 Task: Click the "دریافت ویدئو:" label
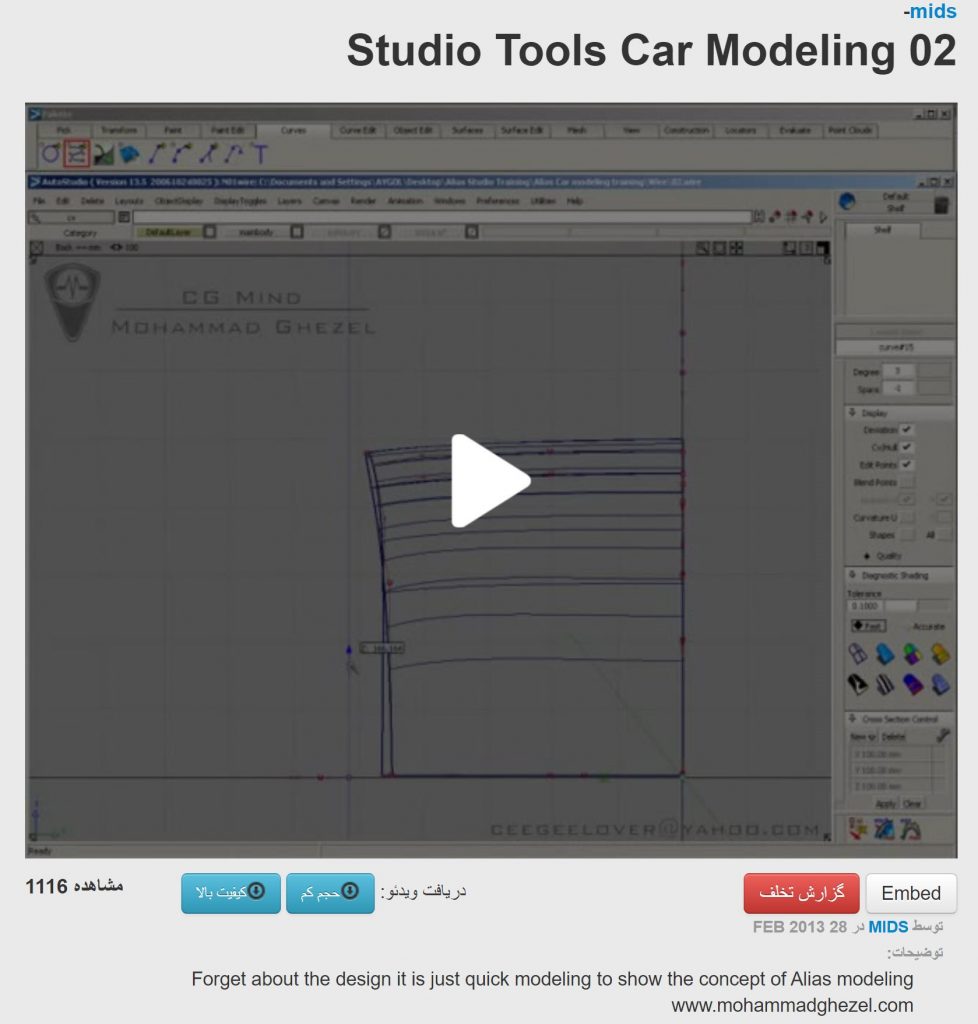(424, 891)
